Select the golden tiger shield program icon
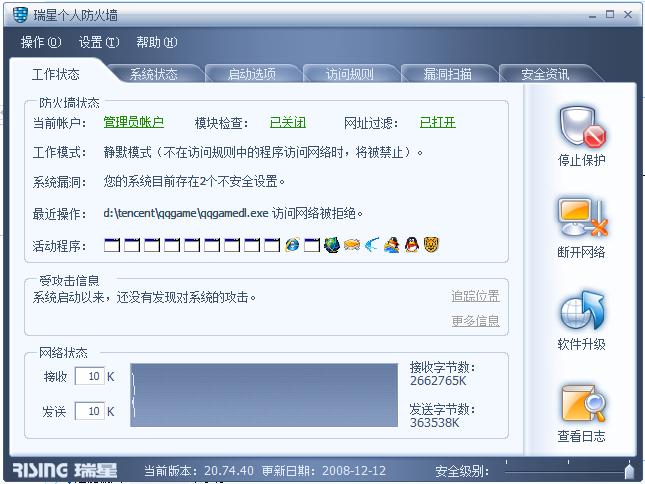 [432, 245]
